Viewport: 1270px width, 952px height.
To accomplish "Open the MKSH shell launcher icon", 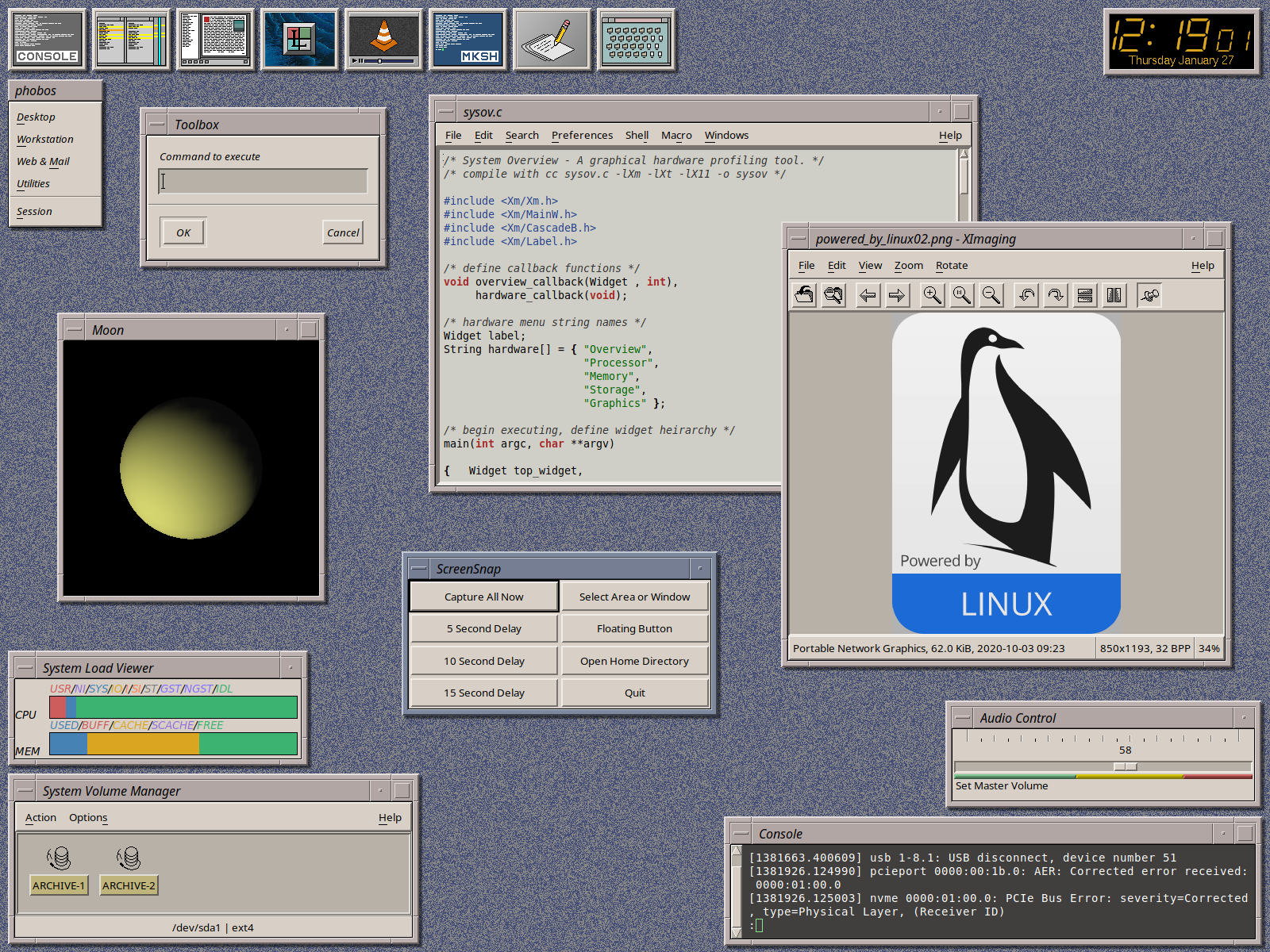I will click(468, 39).
